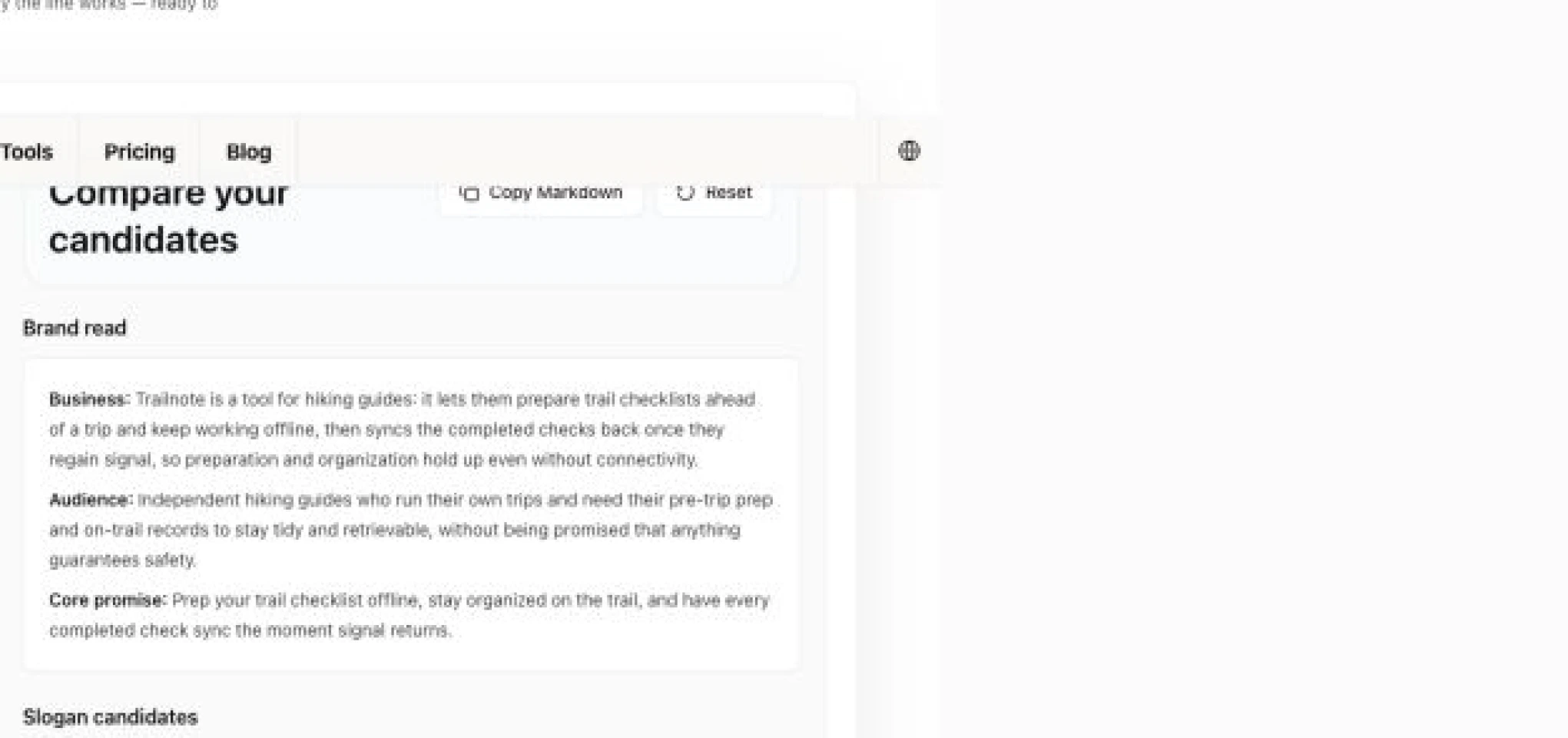Click the Prep your trail checklist promise text
Image resolution: width=1568 pixels, height=738 pixels.
tap(409, 615)
